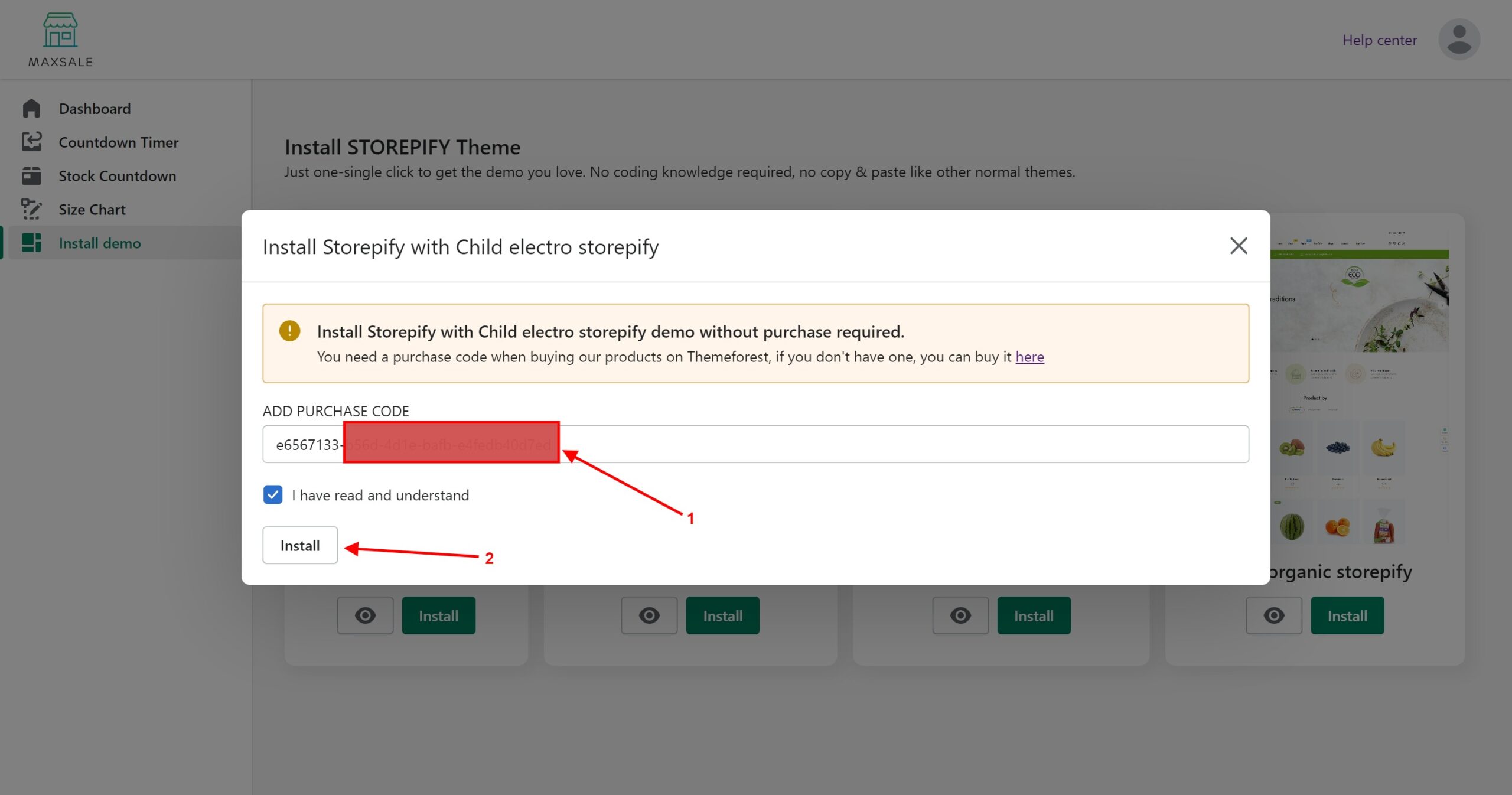Click the dialog title 'Install Storepify with Child electro storepify'
The width and height of the screenshot is (1512, 795).
[461, 246]
